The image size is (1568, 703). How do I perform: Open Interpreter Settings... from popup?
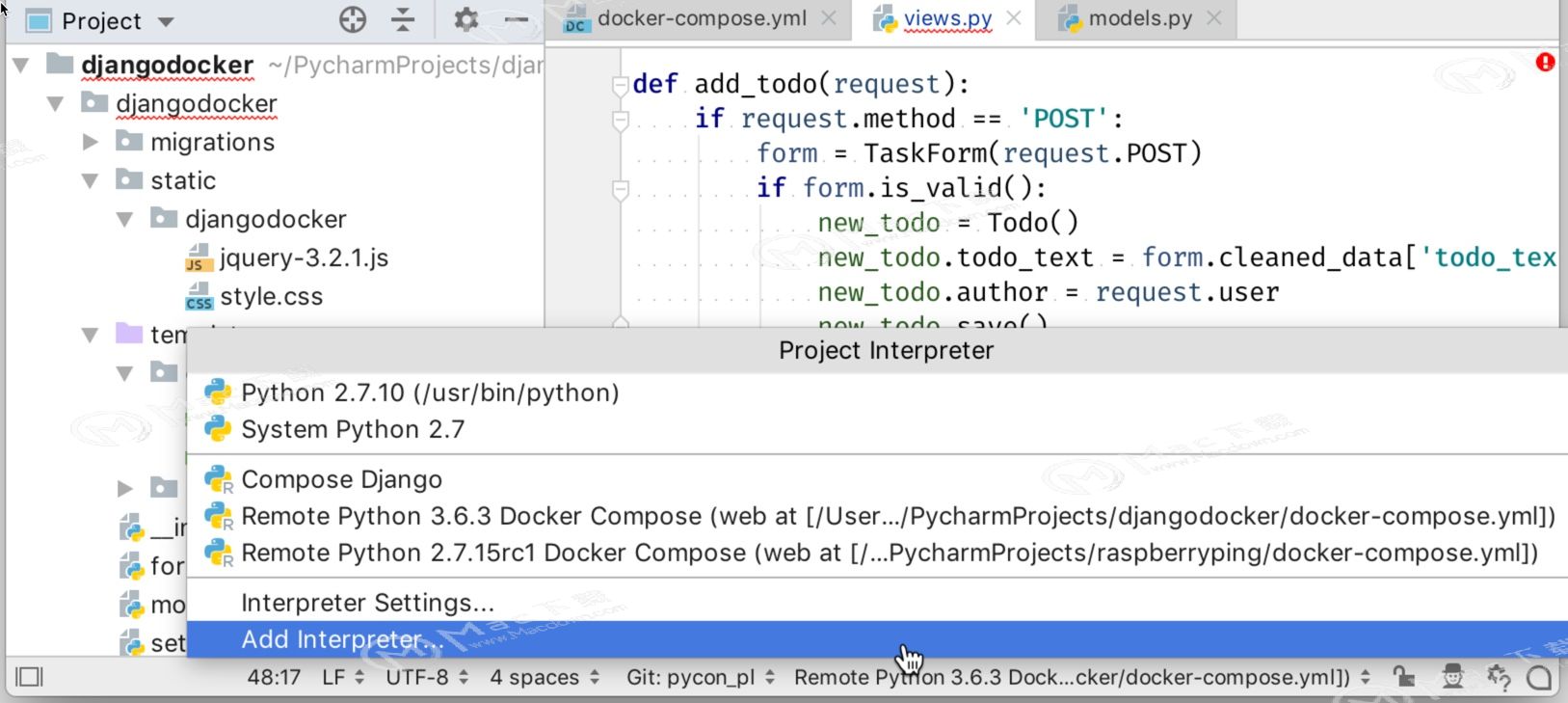(878, 603)
